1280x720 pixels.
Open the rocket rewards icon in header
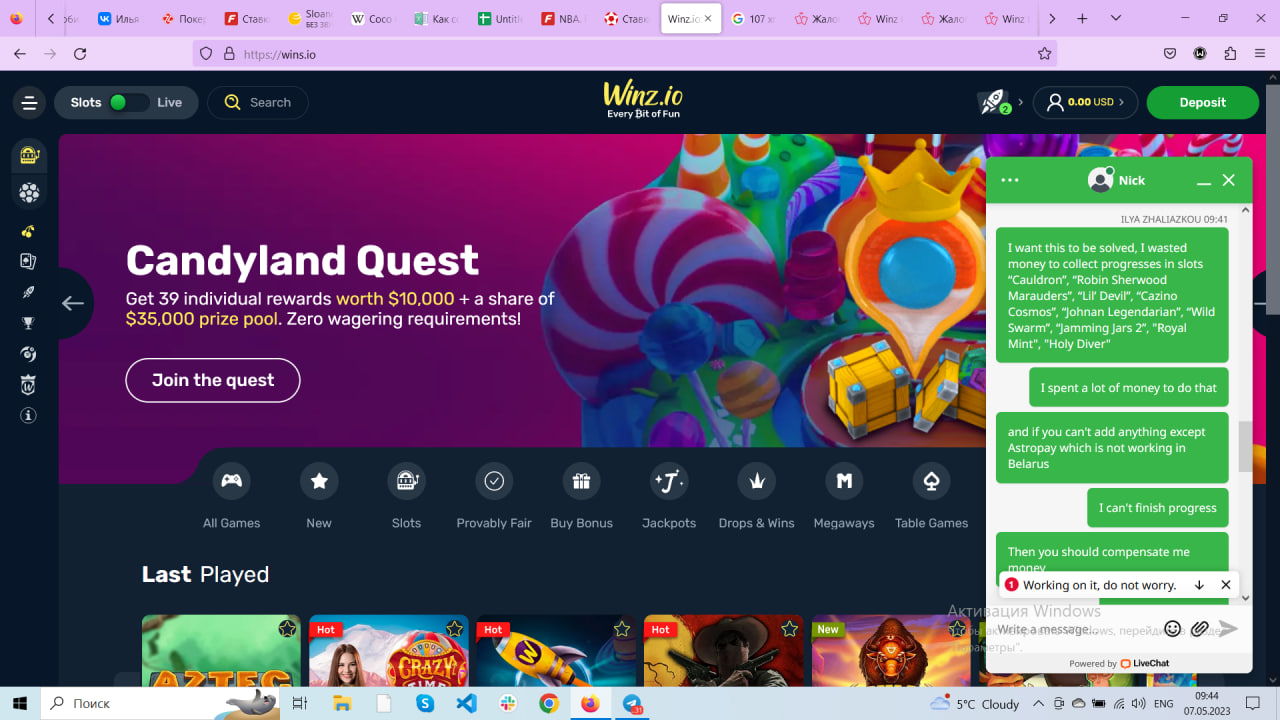click(x=993, y=102)
